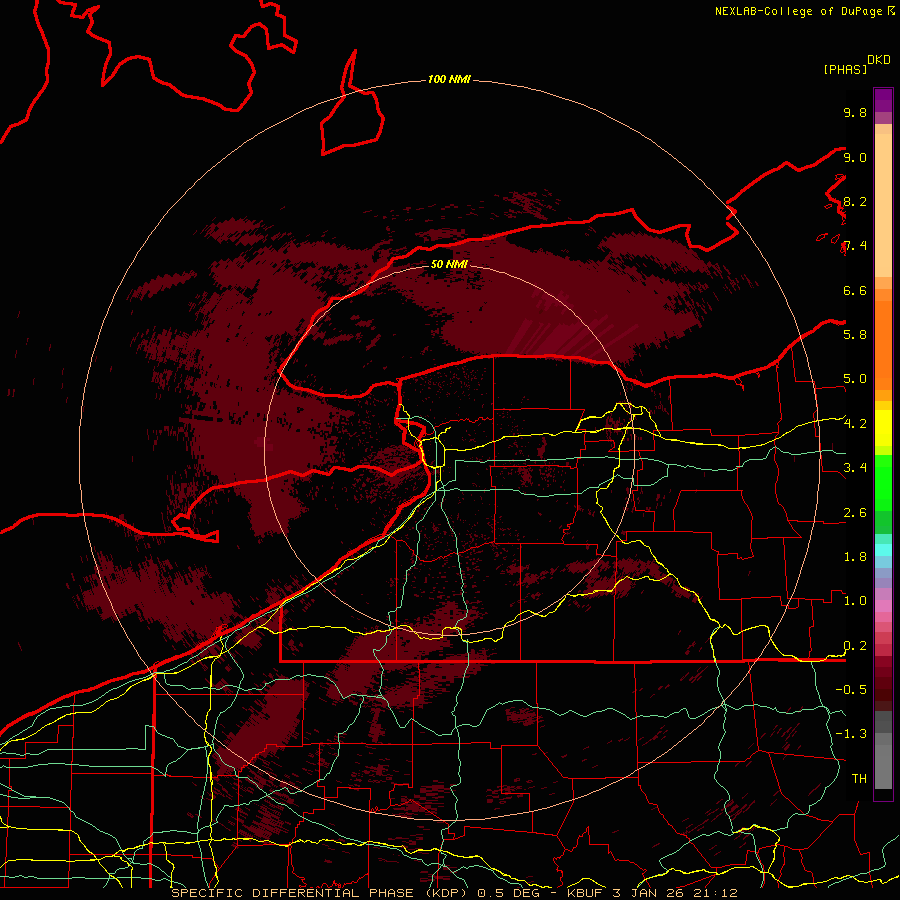This screenshot has width=900, height=900.
Task: Click the 50 NMI range ring label
Action: (x=449, y=264)
